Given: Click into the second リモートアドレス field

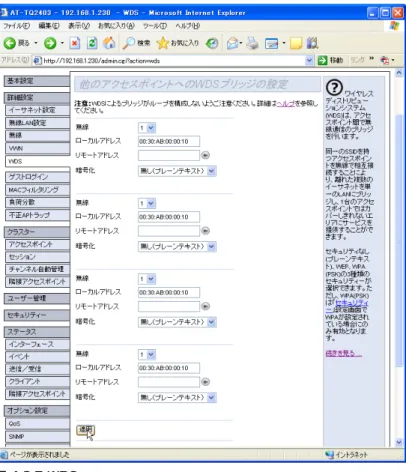Looking at the screenshot, I should click(x=169, y=231).
